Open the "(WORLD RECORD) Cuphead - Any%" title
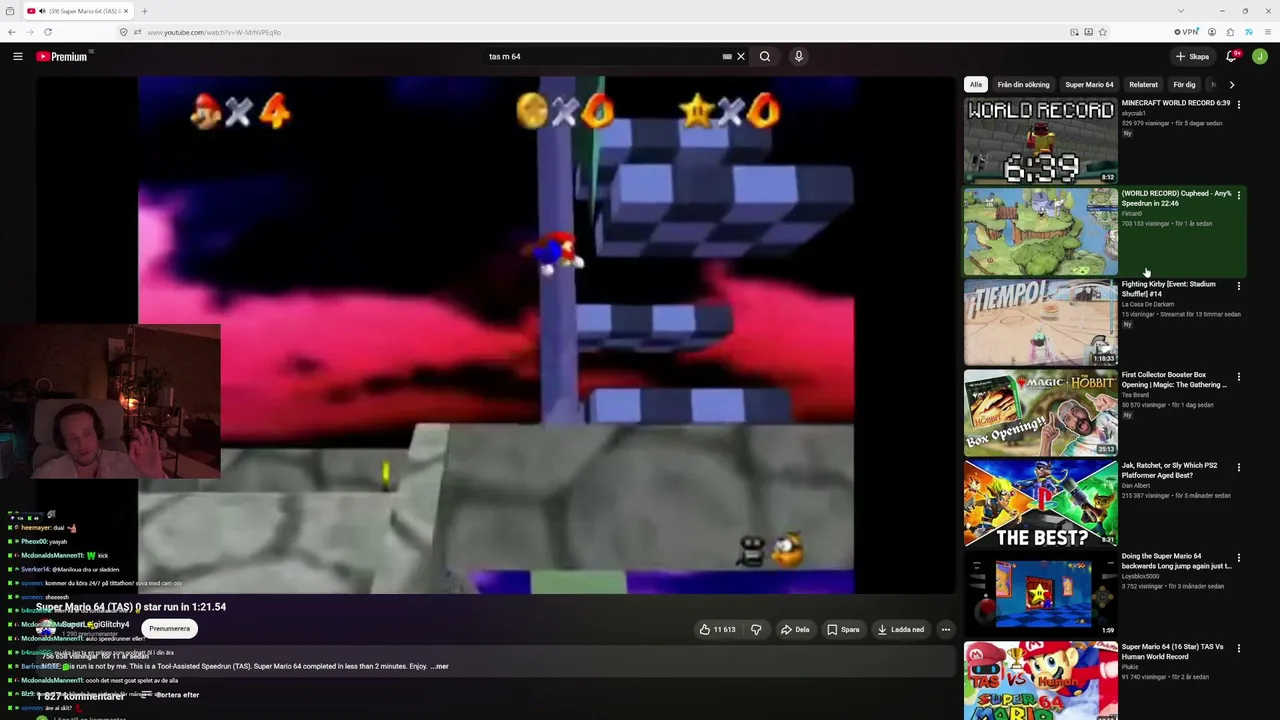1280x720 pixels. coord(1176,198)
